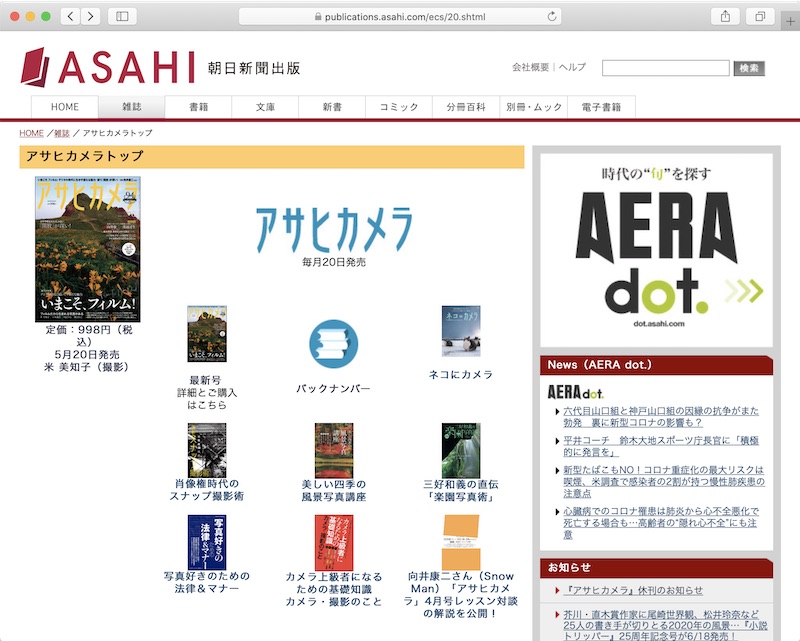This screenshot has width=800, height=641.
Task: Select the 分冊百科 navigation tab
Action: (x=466, y=107)
